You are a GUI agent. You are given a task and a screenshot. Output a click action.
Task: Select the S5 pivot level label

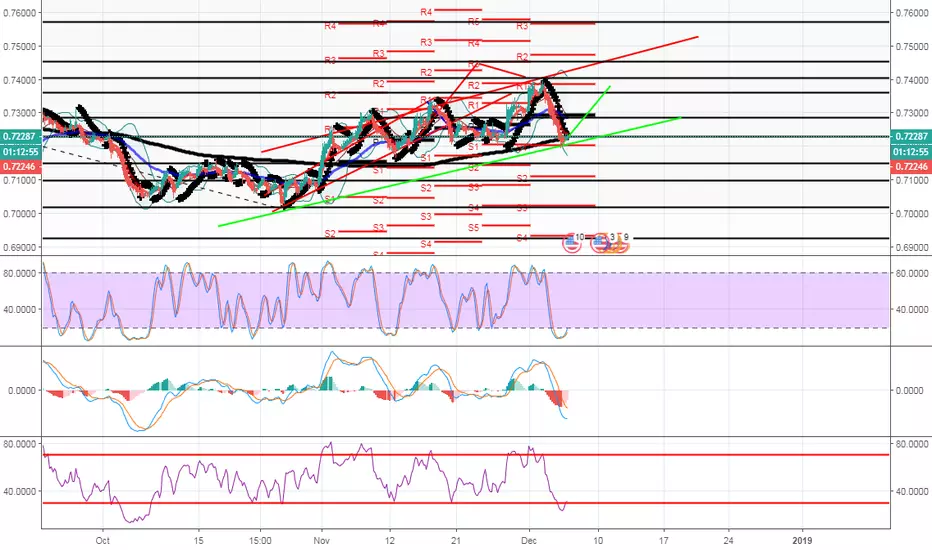[x=473, y=227]
